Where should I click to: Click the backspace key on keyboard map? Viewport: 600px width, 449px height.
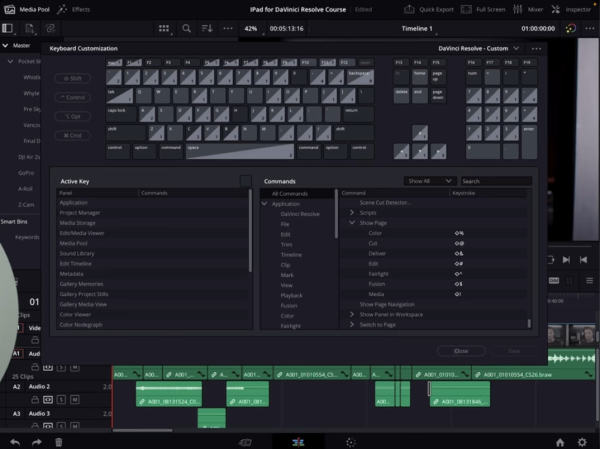pos(360,77)
